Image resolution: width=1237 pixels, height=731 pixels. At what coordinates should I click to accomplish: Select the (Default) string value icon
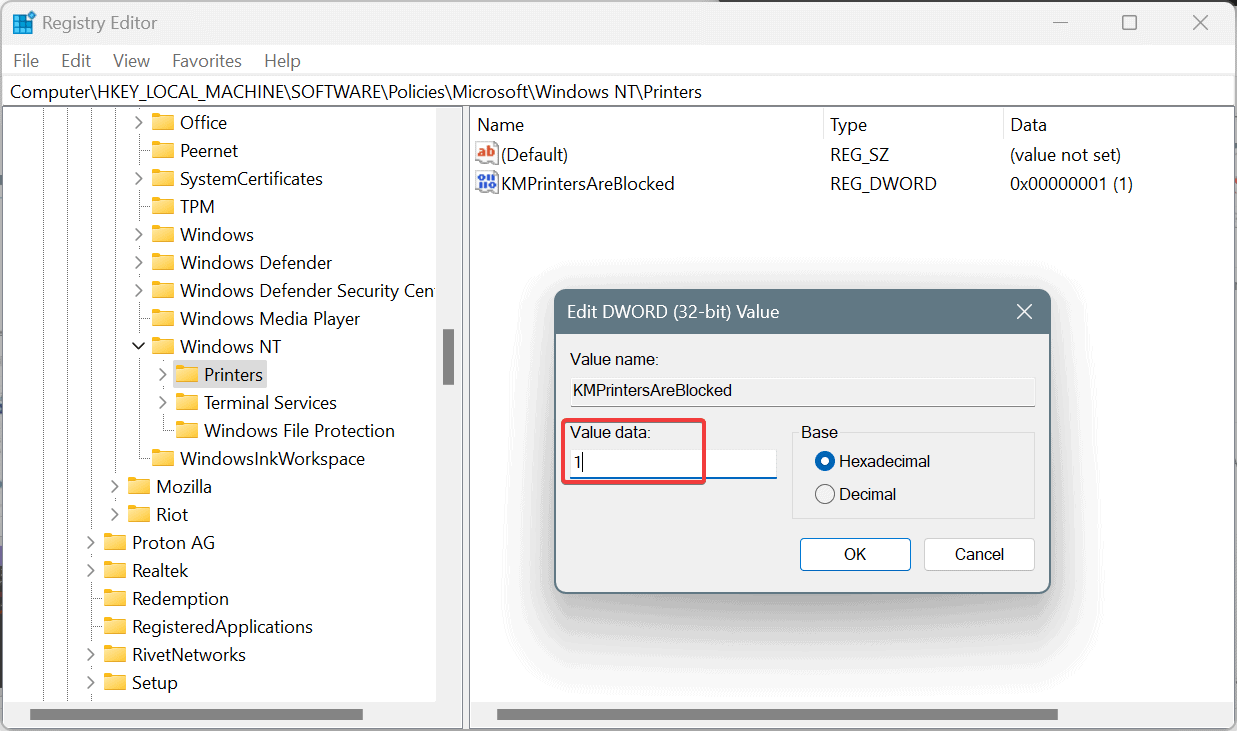coord(487,154)
